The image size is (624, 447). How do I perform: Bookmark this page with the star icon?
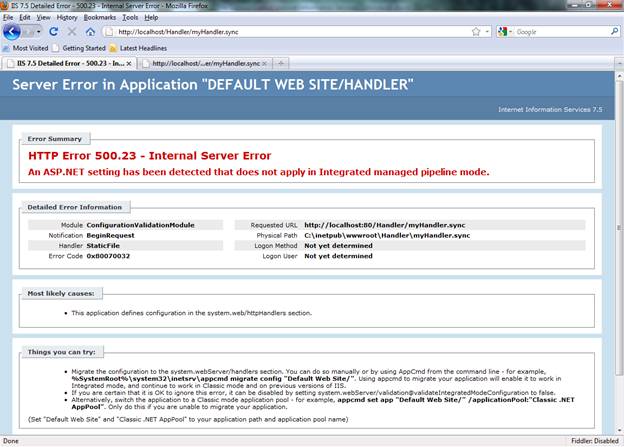[476, 32]
